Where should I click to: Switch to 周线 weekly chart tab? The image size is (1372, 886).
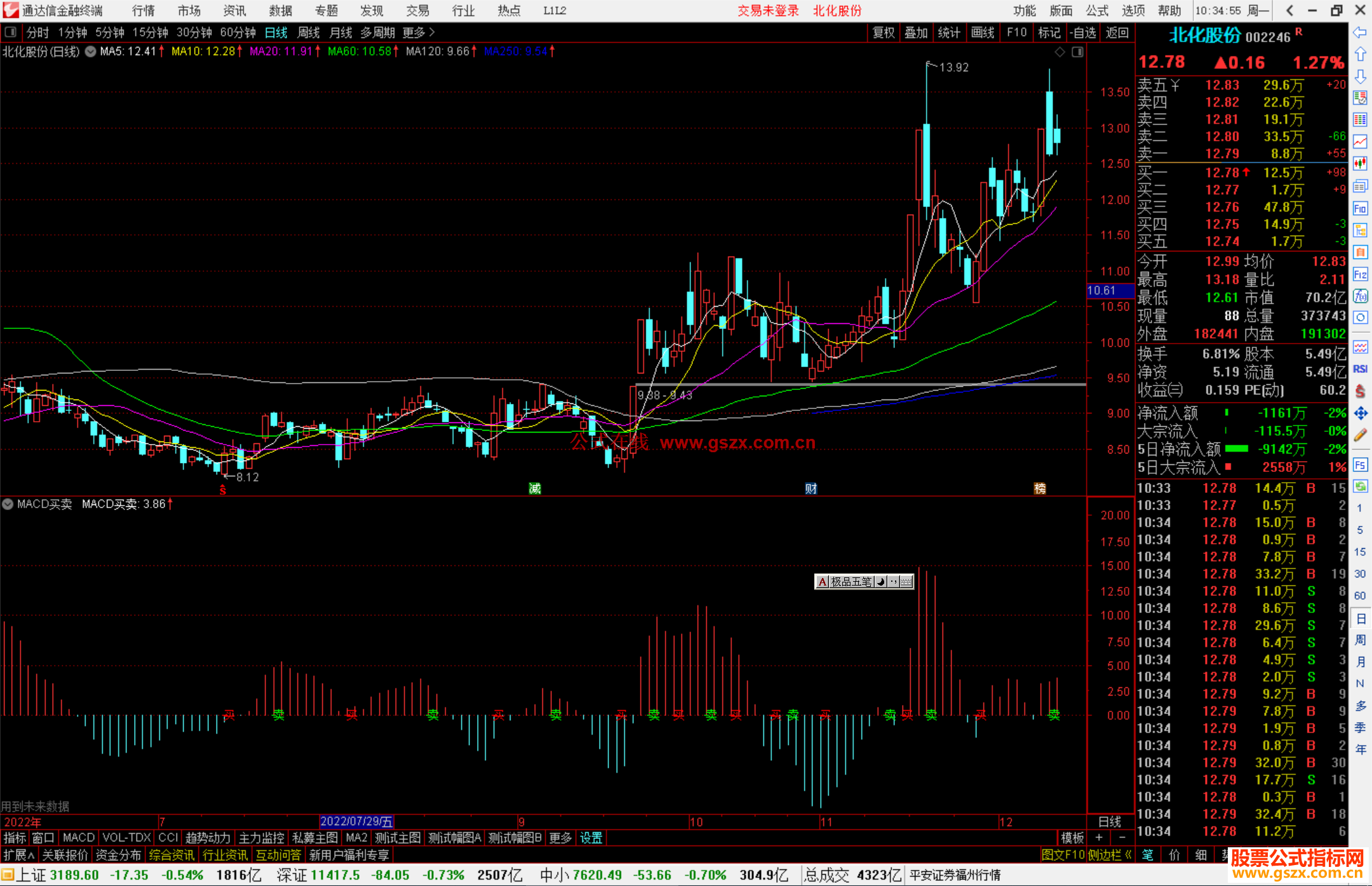click(309, 32)
